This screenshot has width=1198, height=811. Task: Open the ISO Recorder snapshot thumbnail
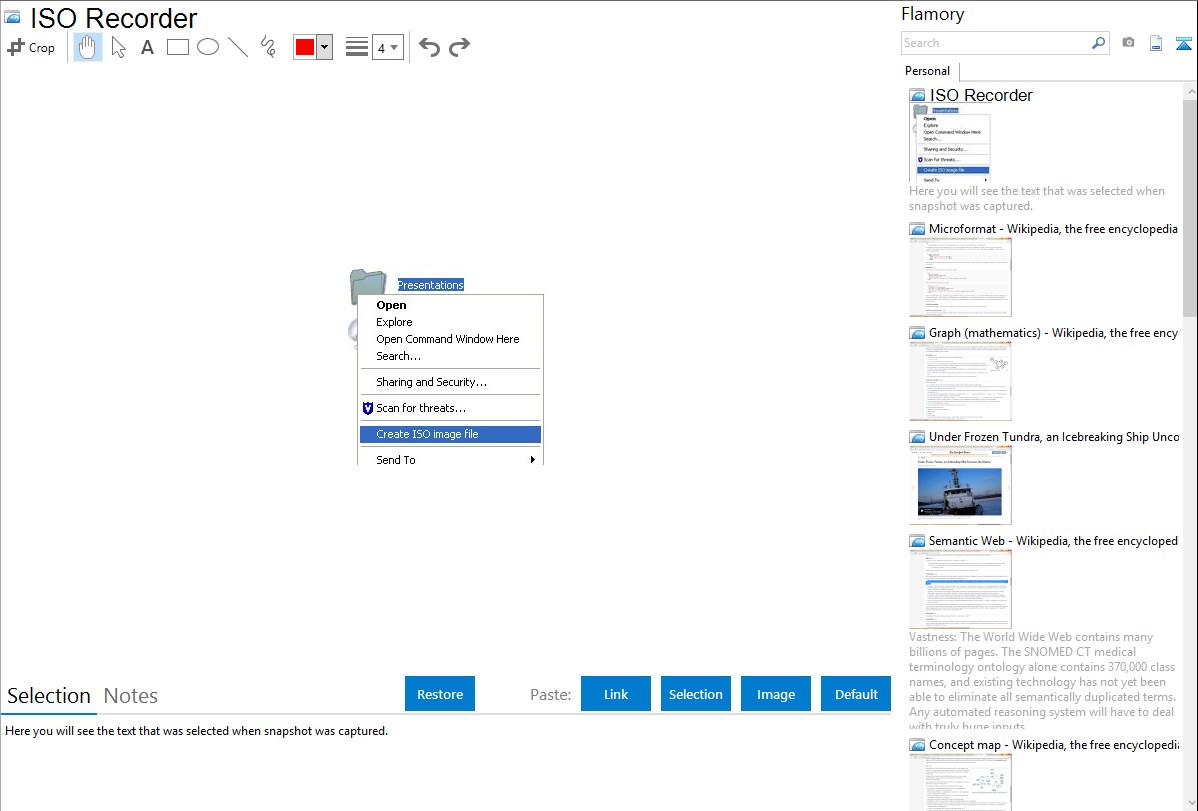[x=952, y=143]
